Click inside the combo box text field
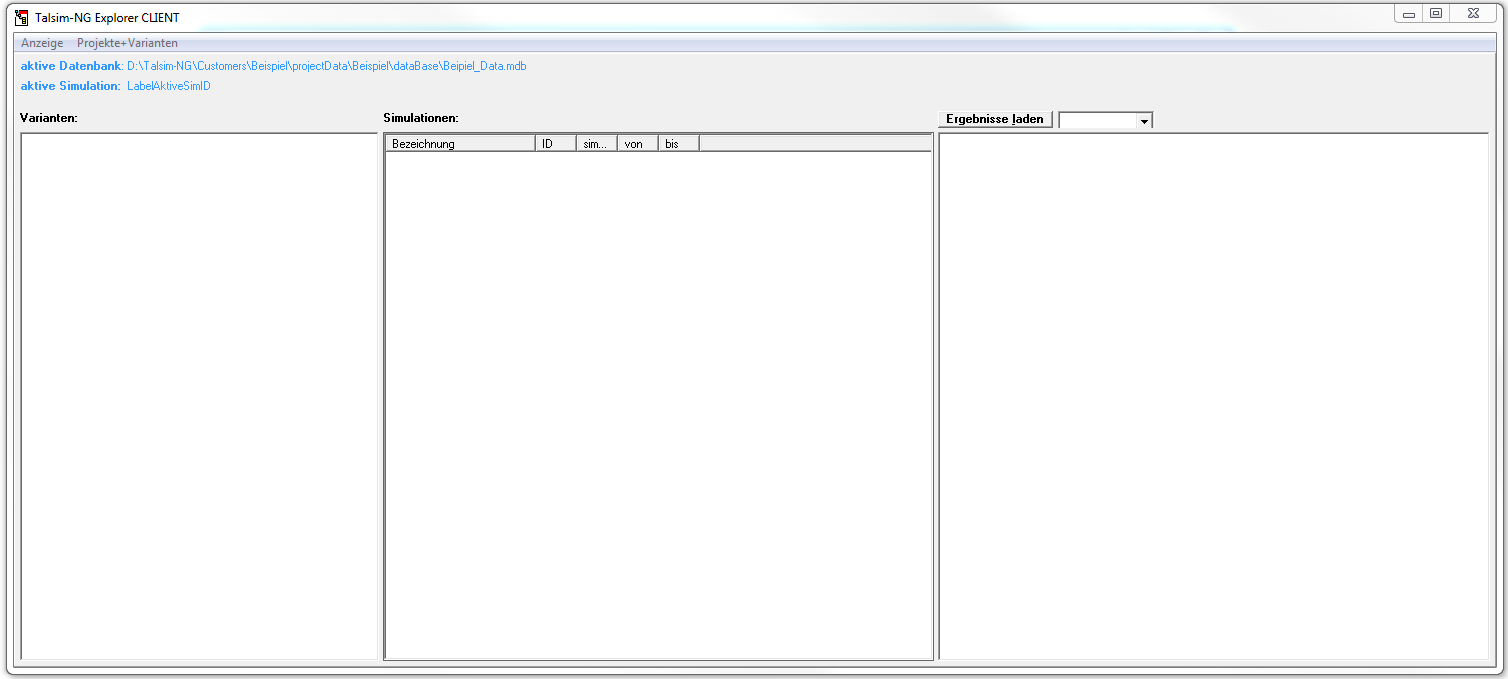 tap(1097, 120)
